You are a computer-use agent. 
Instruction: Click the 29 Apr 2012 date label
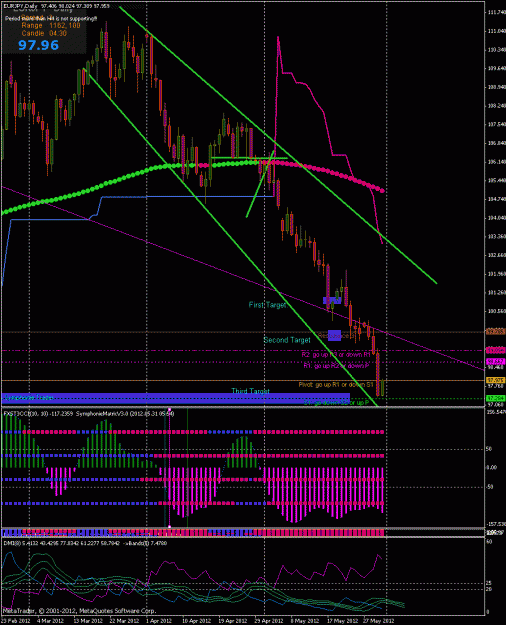click(x=270, y=621)
